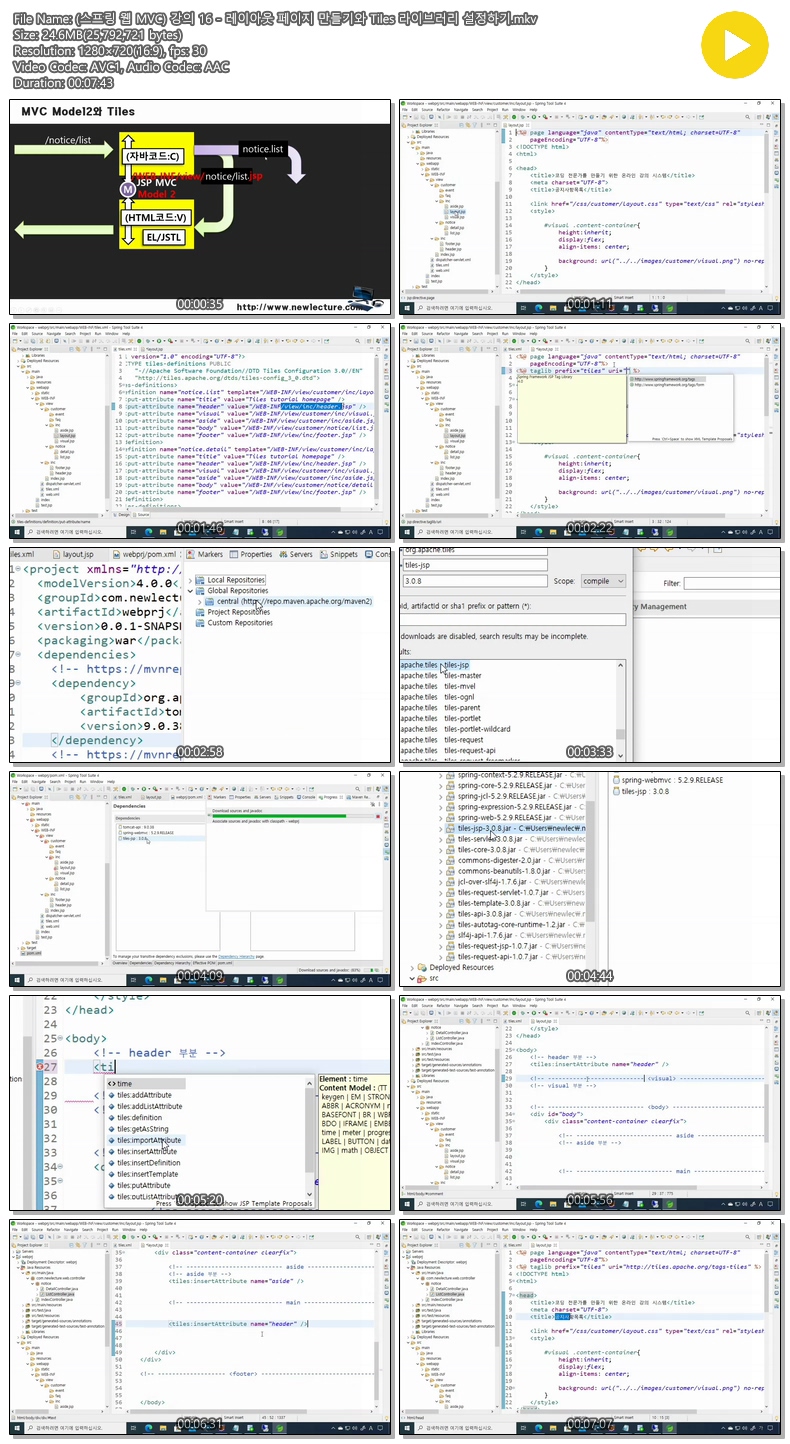Expand the Deployed Resources folder
The height and width of the screenshot is (1444, 790).
410,967
